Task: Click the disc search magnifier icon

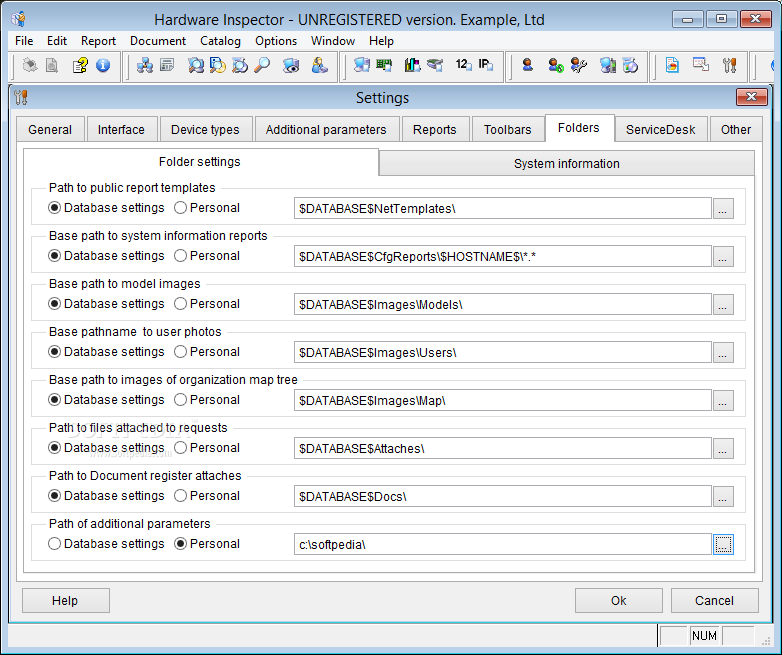Action: coord(240,65)
